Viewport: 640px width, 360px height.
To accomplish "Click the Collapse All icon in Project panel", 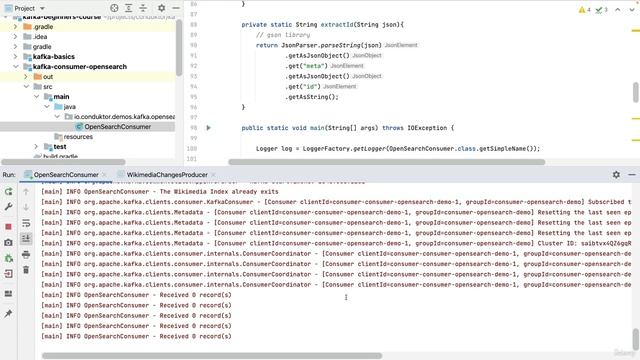I will point(143,8).
